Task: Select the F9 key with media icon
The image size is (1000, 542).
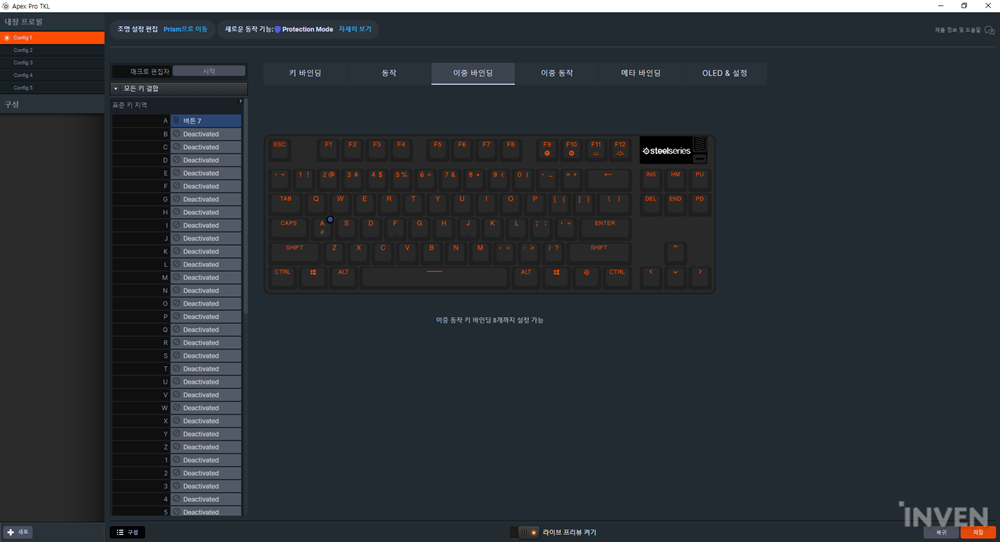Action: tap(547, 149)
